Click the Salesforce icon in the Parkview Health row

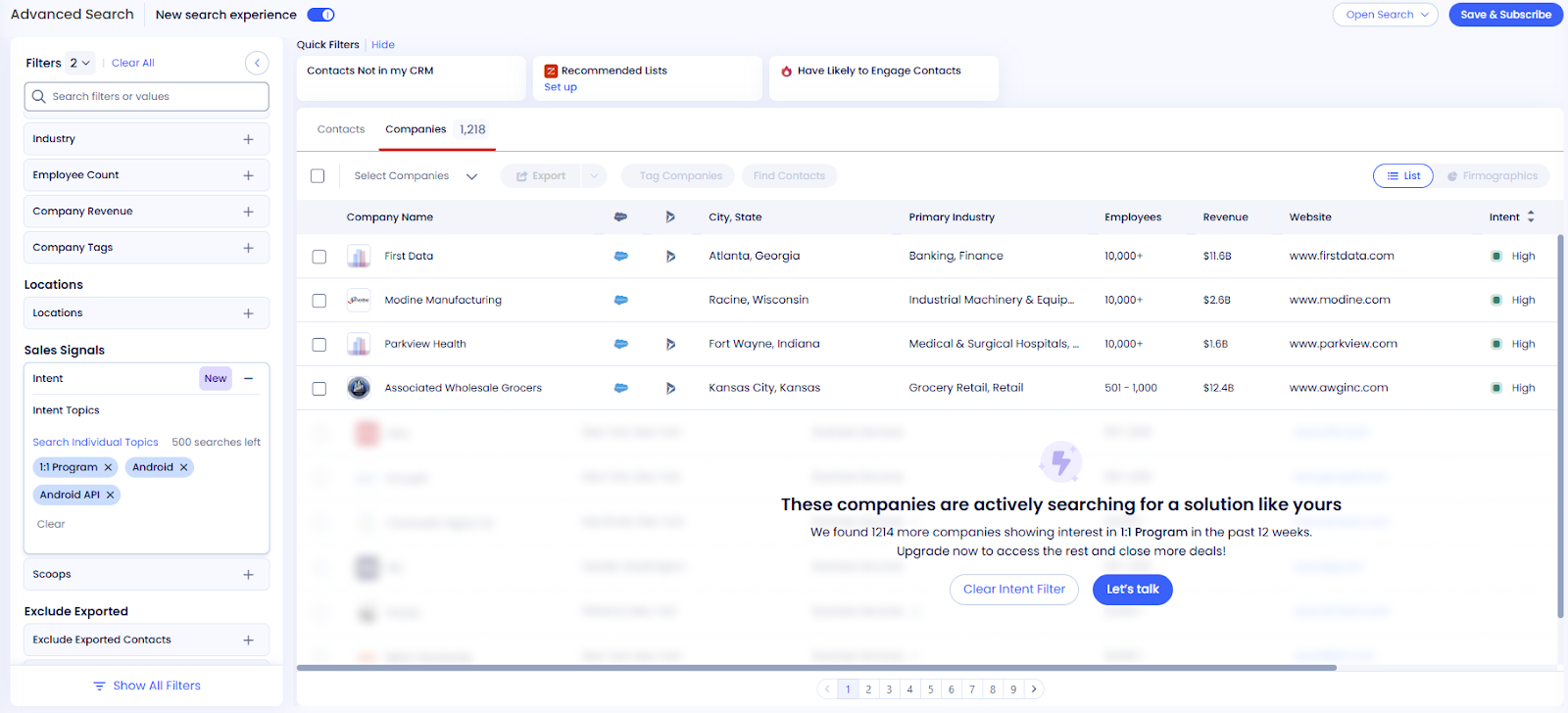tap(620, 344)
